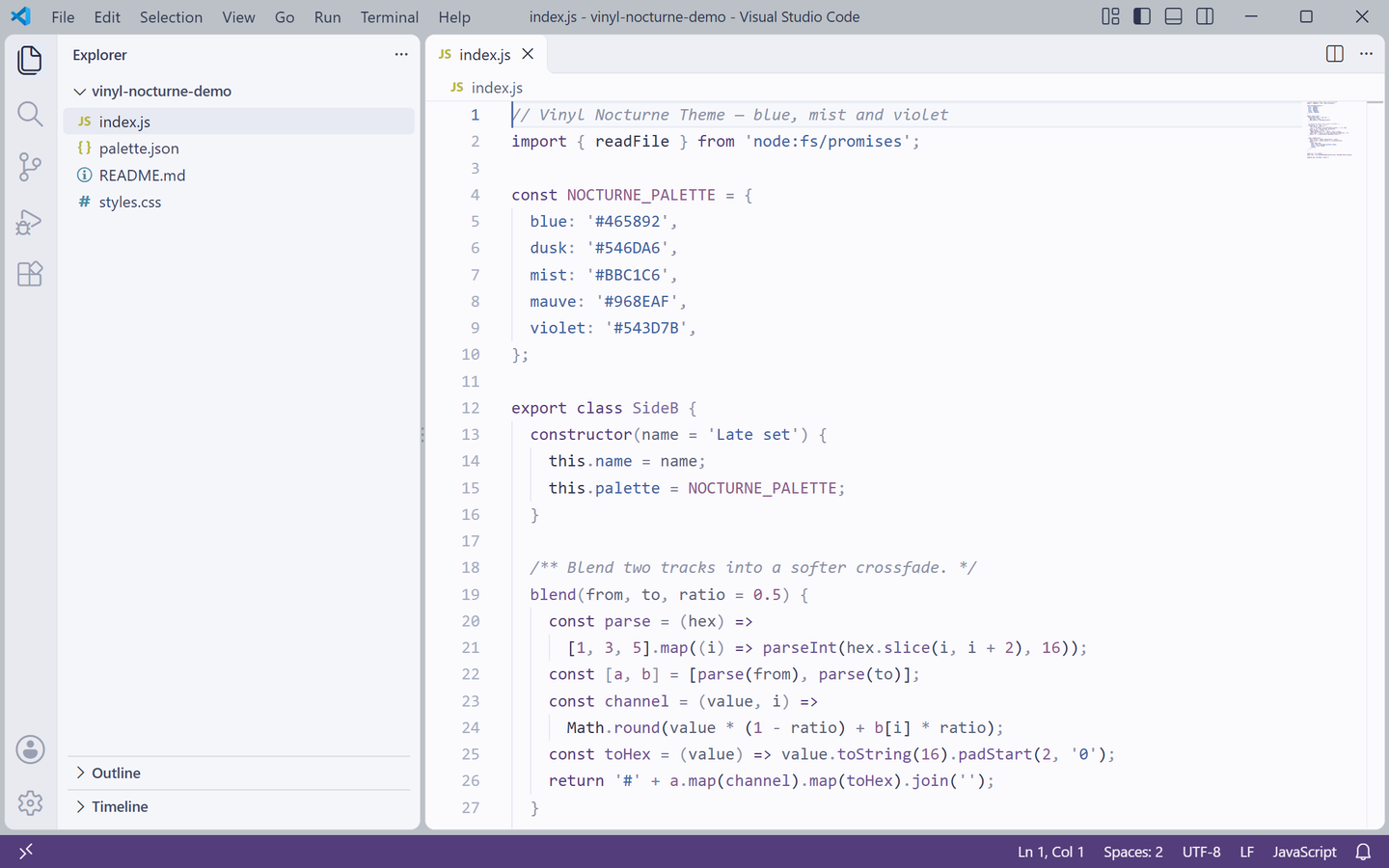Open the Source Control view
Viewport: 1389px width, 868px height.
click(30, 167)
